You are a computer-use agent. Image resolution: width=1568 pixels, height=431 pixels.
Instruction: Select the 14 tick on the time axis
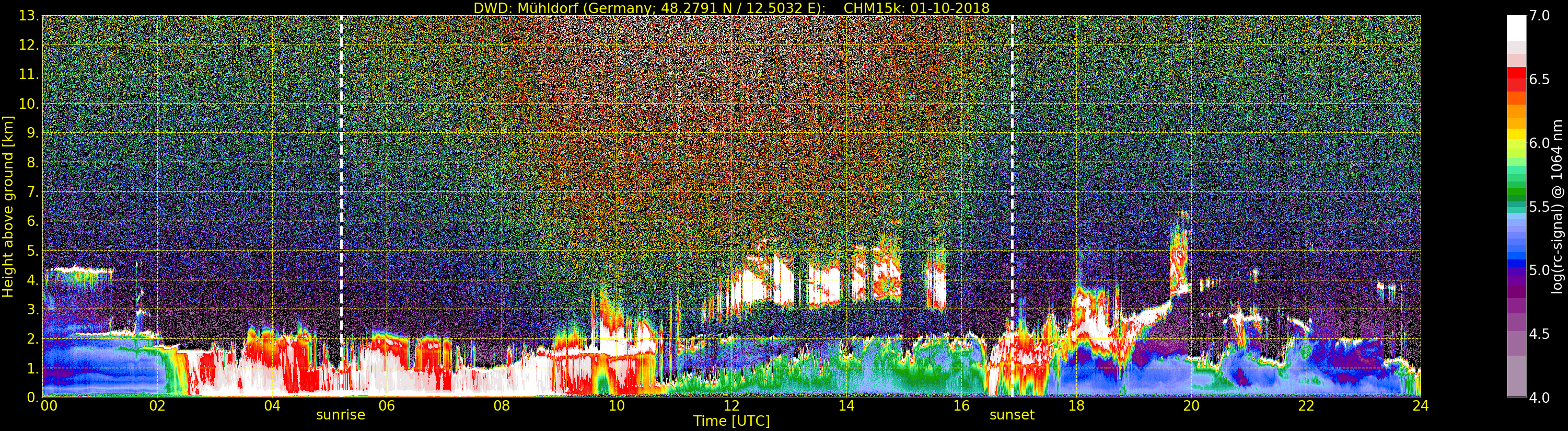coord(846,406)
